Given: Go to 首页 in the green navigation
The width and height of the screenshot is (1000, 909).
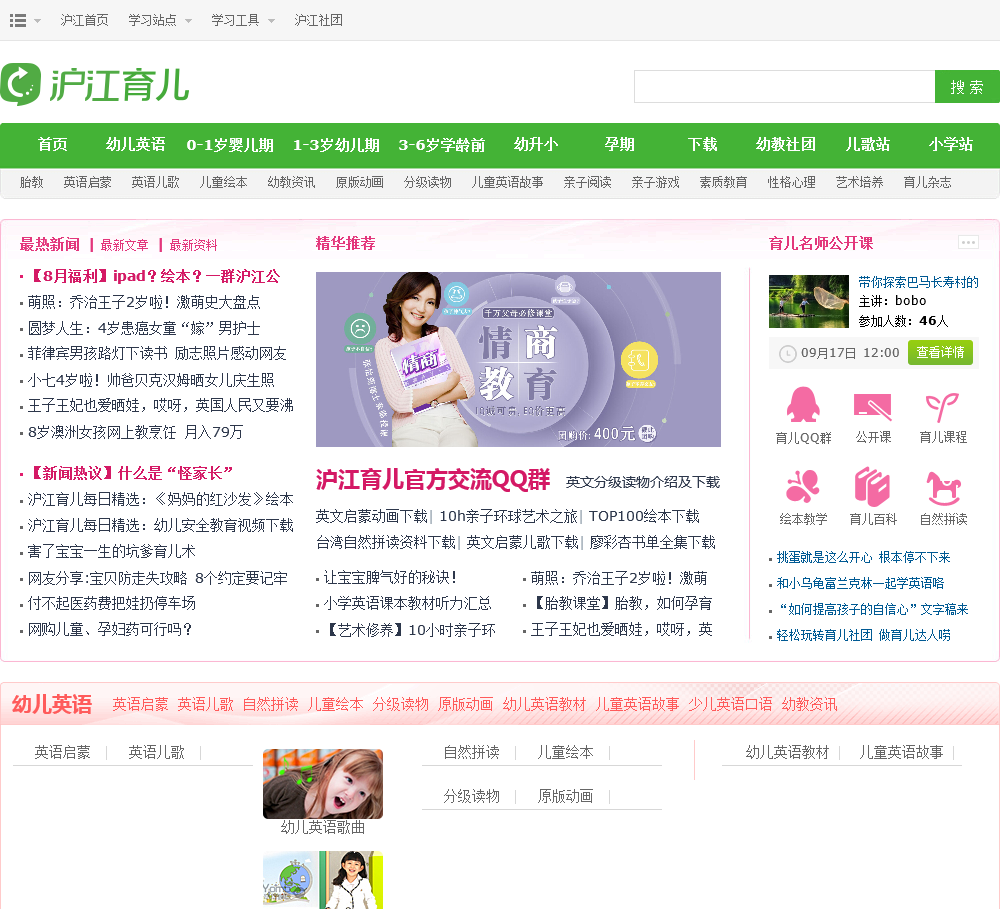Looking at the screenshot, I should [x=52, y=145].
